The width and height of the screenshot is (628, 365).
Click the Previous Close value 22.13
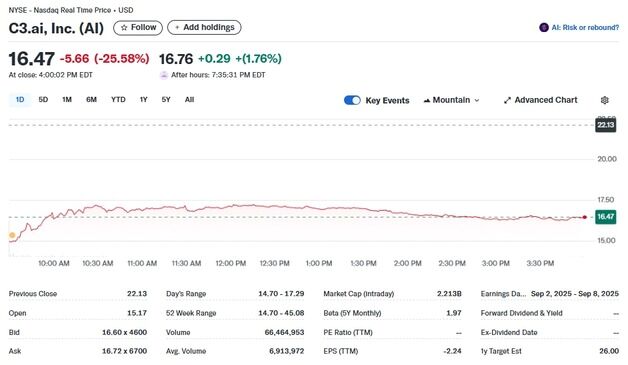coord(137,294)
